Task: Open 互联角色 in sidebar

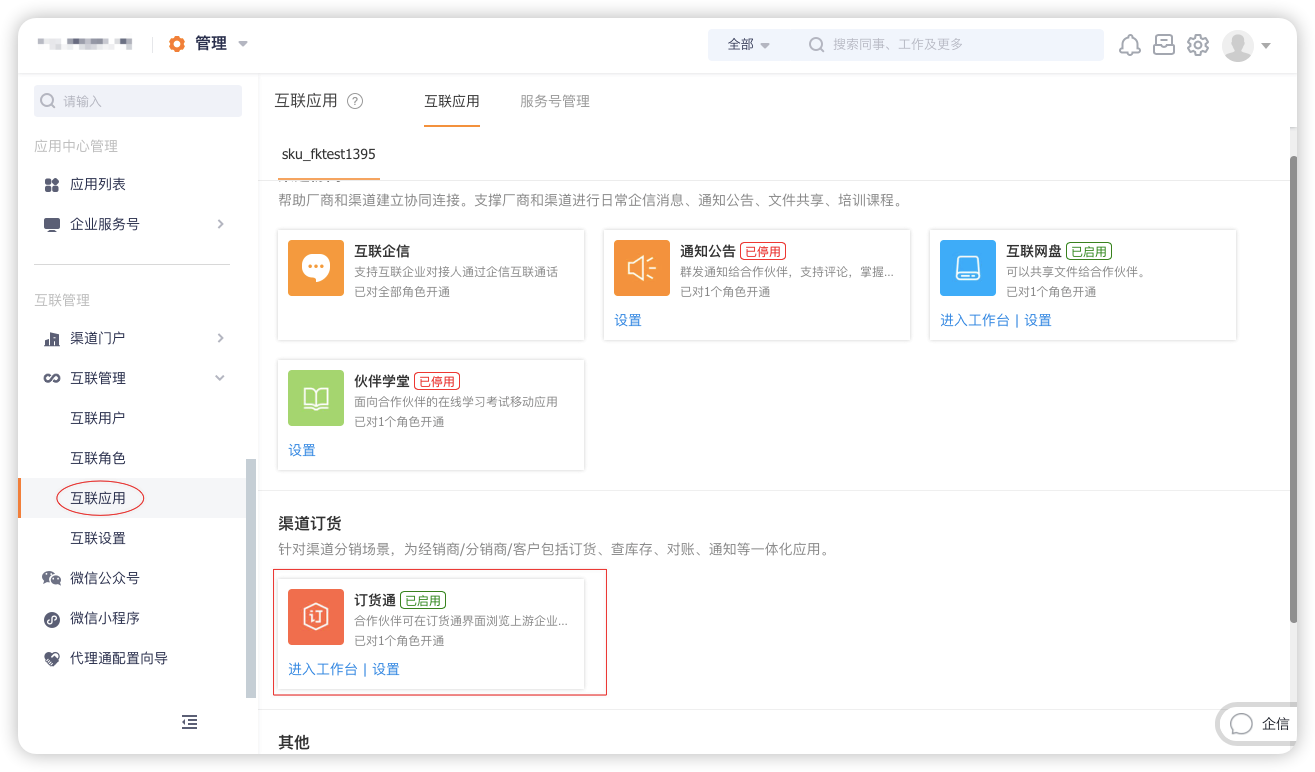Action: coord(98,458)
